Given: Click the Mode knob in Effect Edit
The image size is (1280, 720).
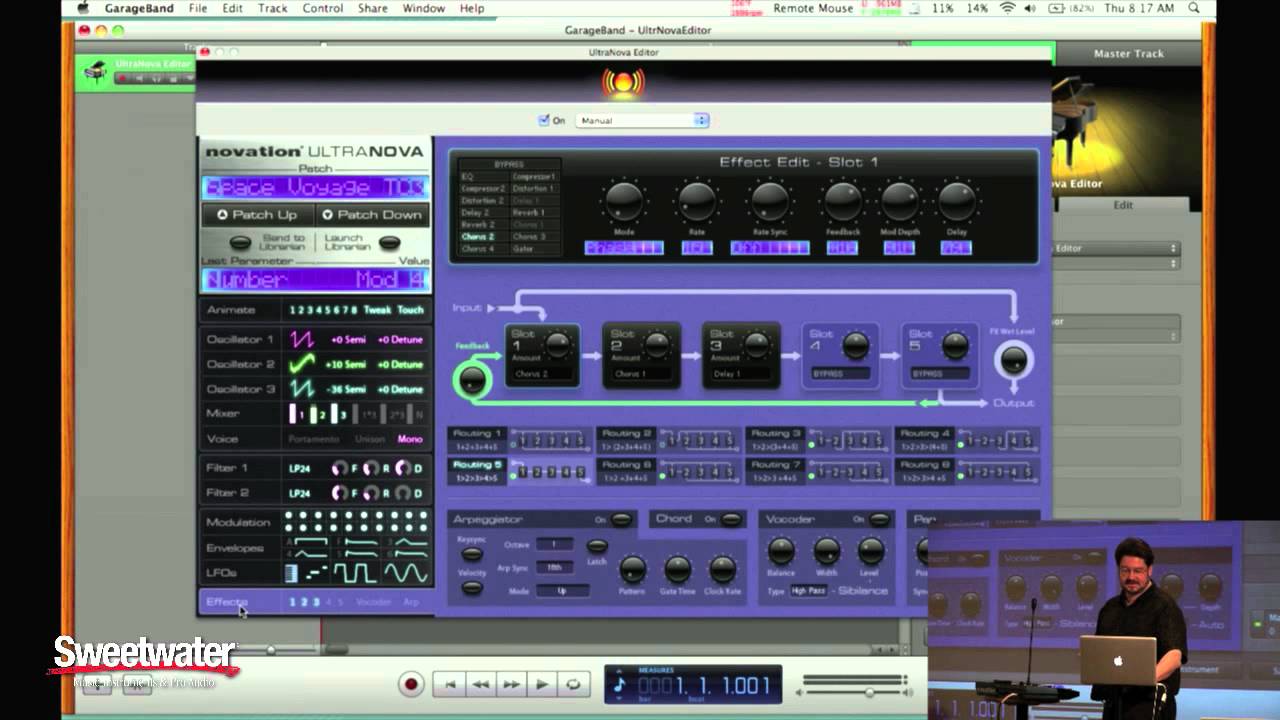Looking at the screenshot, I should point(624,202).
